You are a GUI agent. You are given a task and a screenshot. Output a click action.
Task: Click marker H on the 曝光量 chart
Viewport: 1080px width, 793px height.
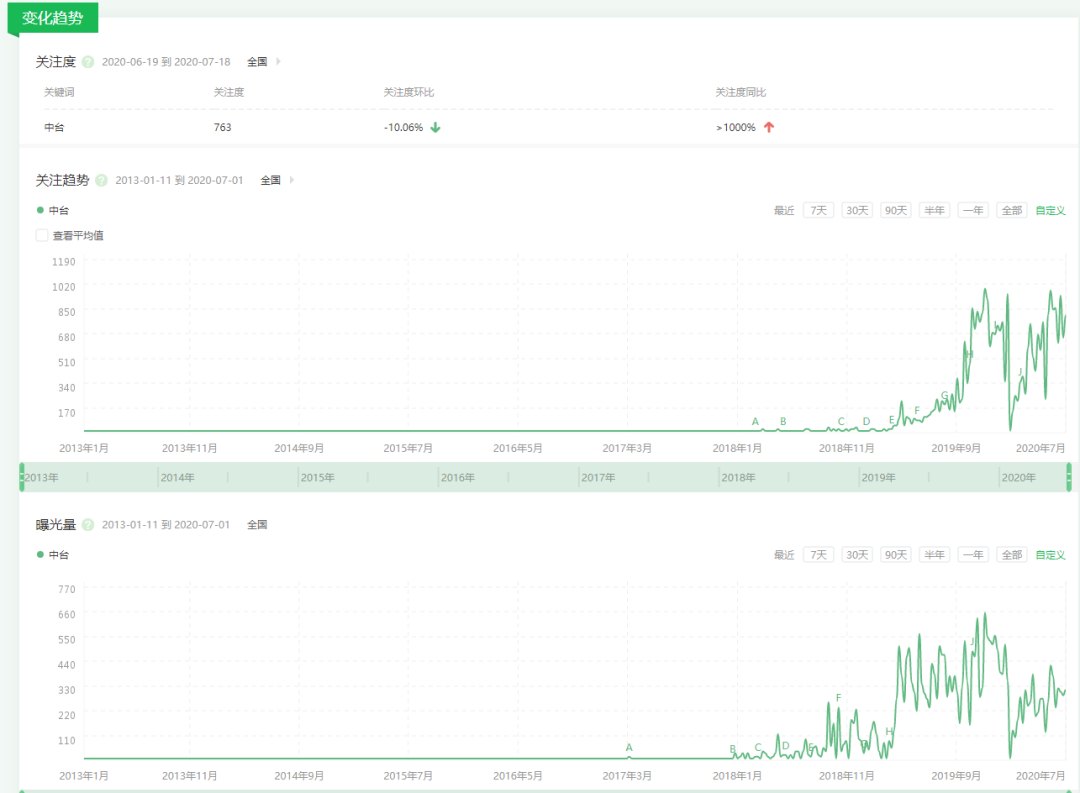point(889,732)
